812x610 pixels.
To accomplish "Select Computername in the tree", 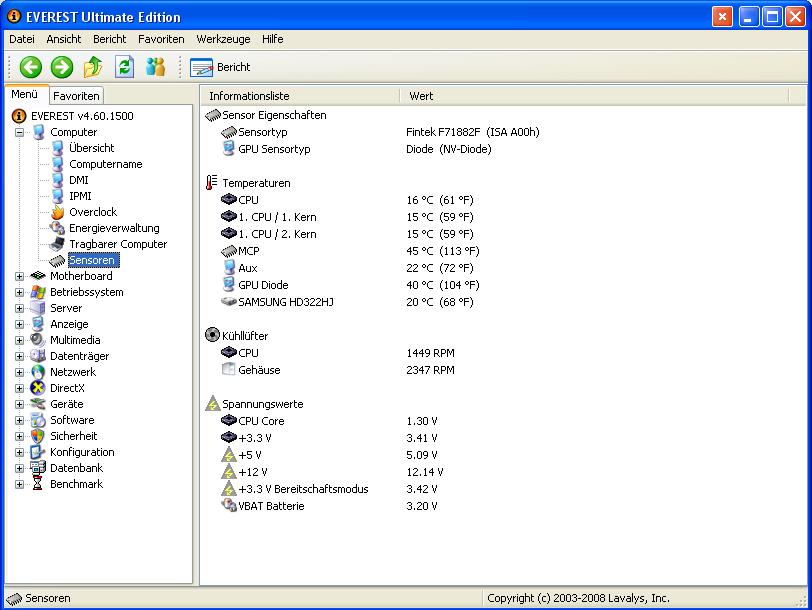I will tap(106, 164).
